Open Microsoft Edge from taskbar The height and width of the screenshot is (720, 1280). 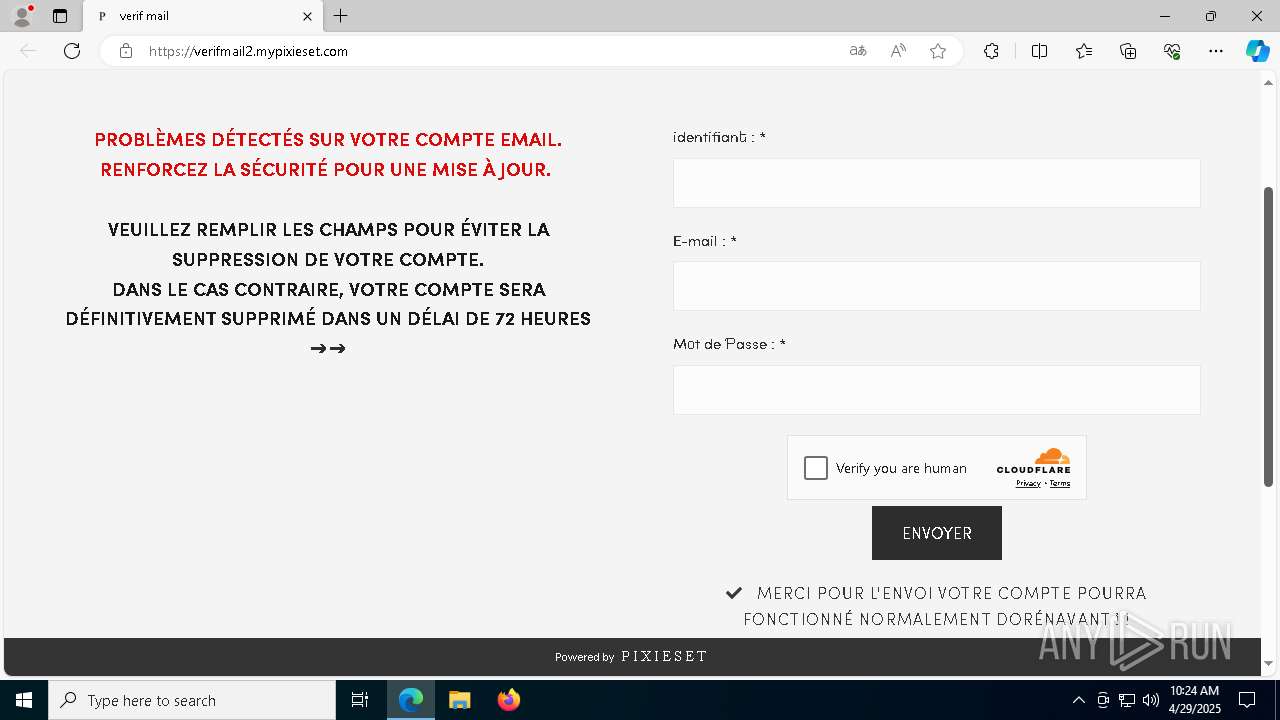411,700
